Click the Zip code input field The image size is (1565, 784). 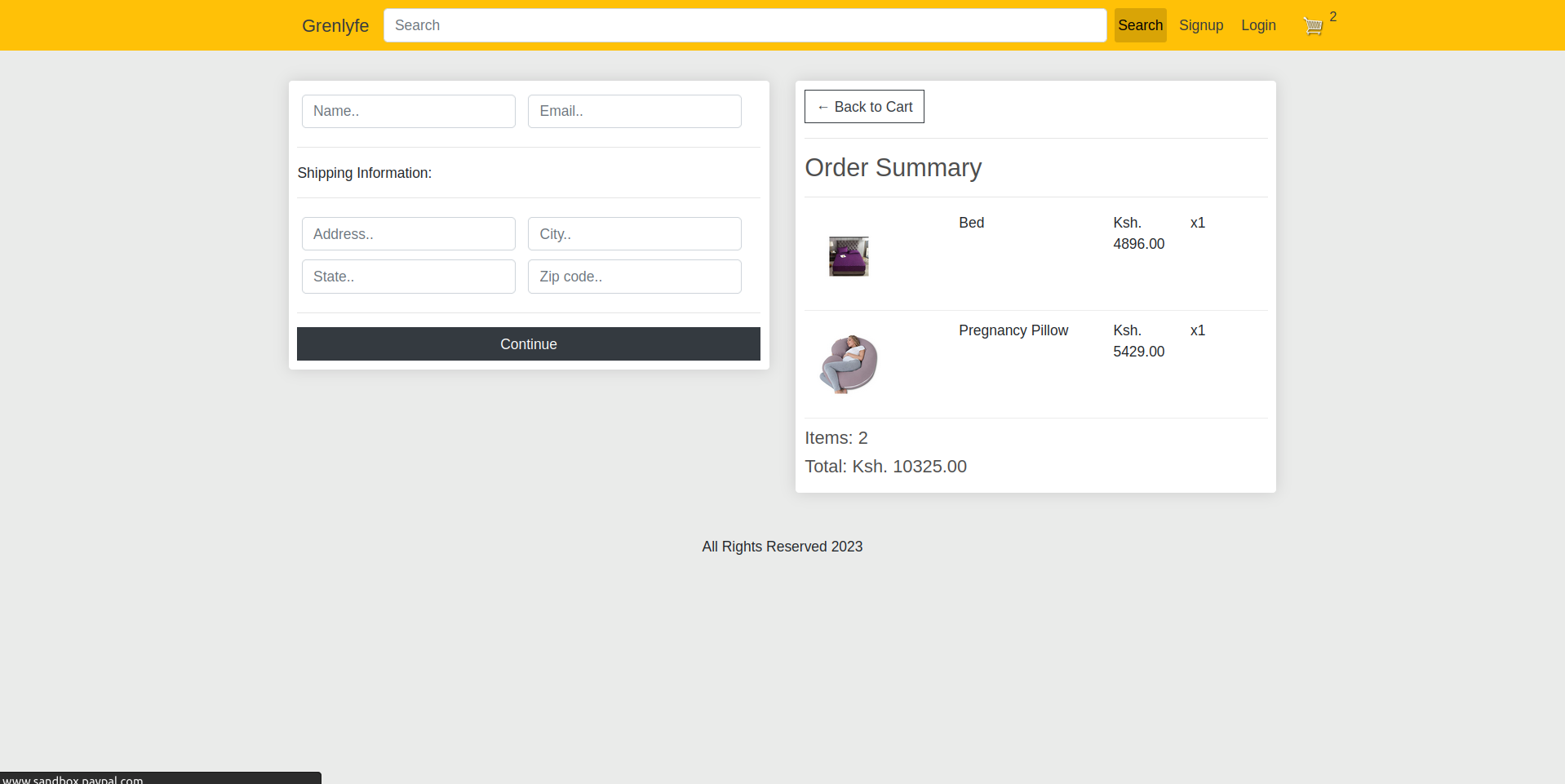tap(634, 277)
